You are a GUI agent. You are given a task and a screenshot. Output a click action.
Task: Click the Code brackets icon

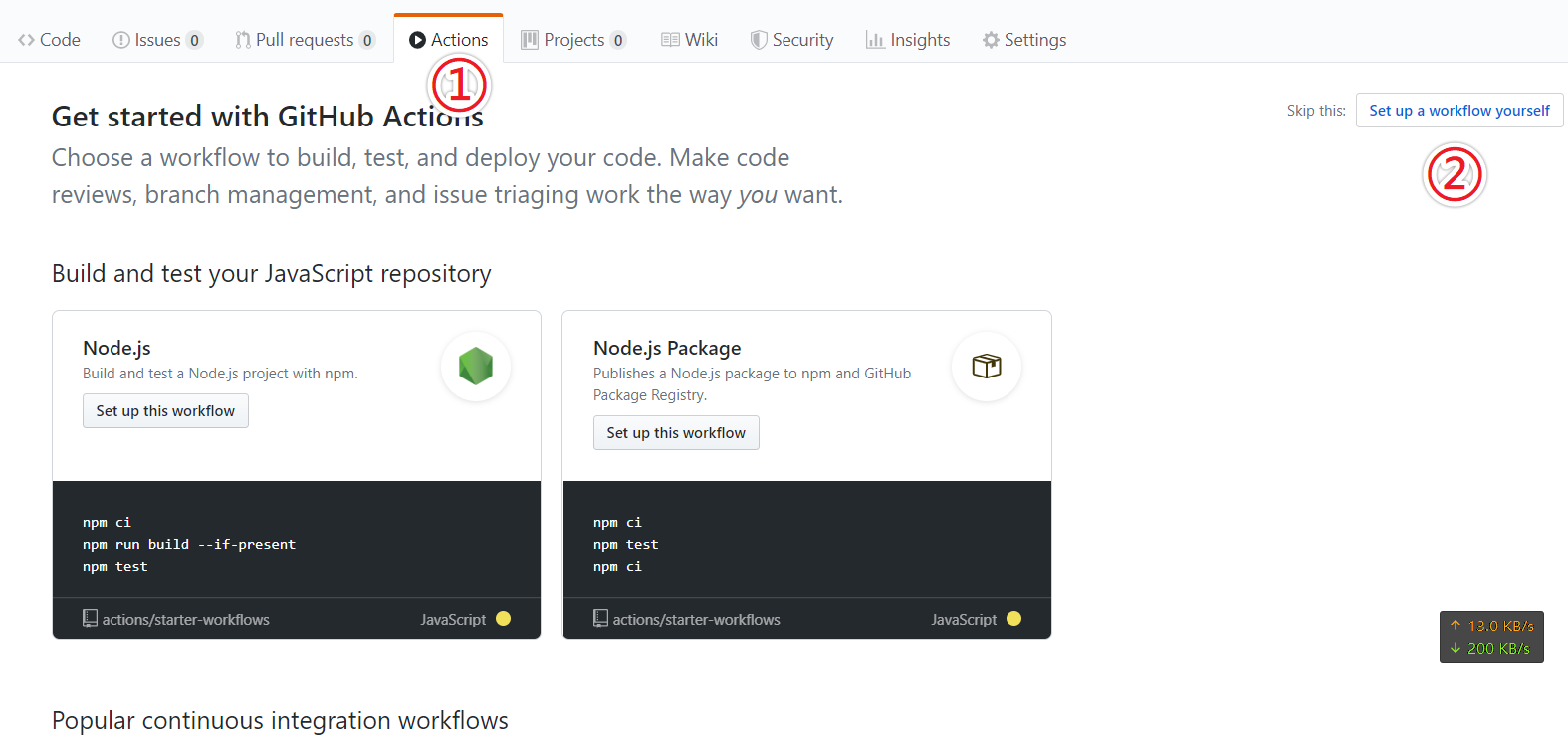point(26,40)
